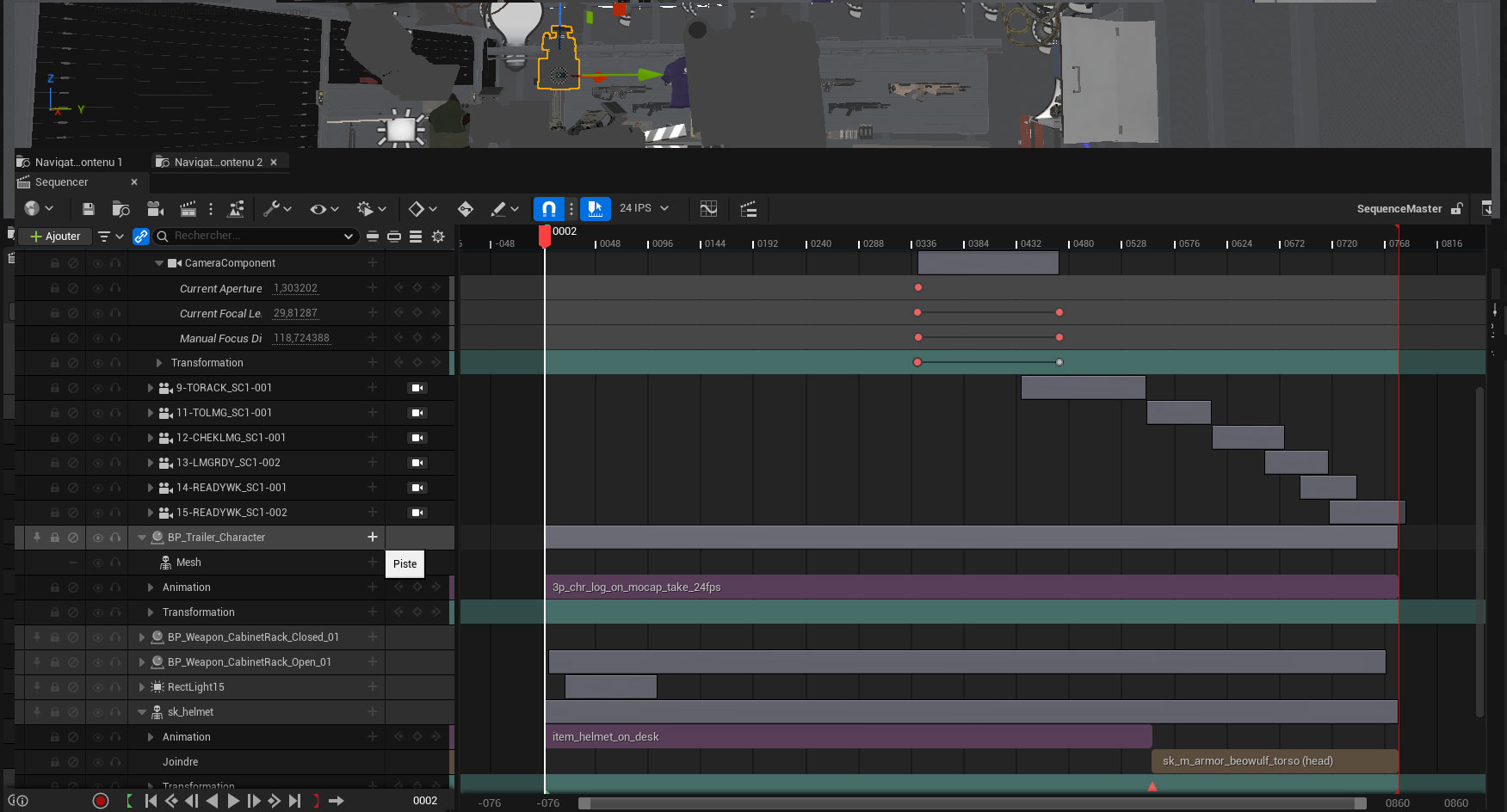Collapse the sk_helmet track

click(x=142, y=712)
